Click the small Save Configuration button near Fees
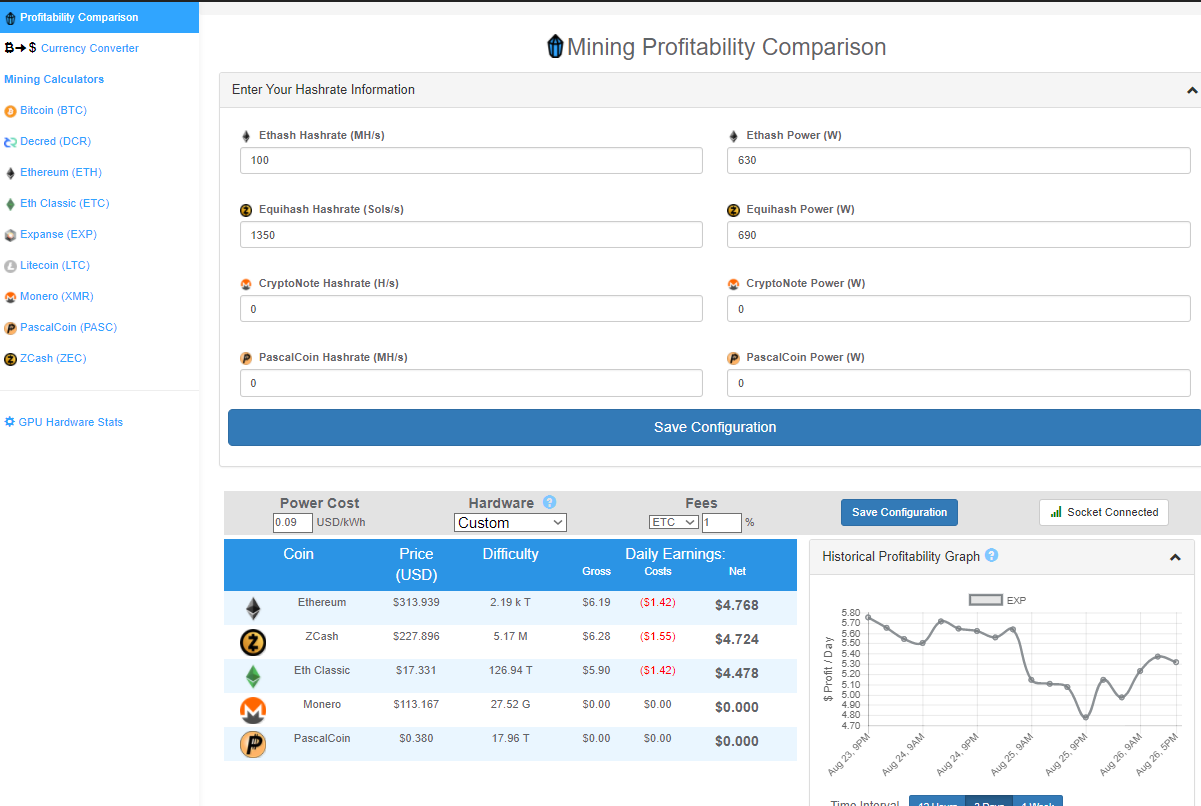Image resolution: width=1201 pixels, height=806 pixels. coord(899,512)
